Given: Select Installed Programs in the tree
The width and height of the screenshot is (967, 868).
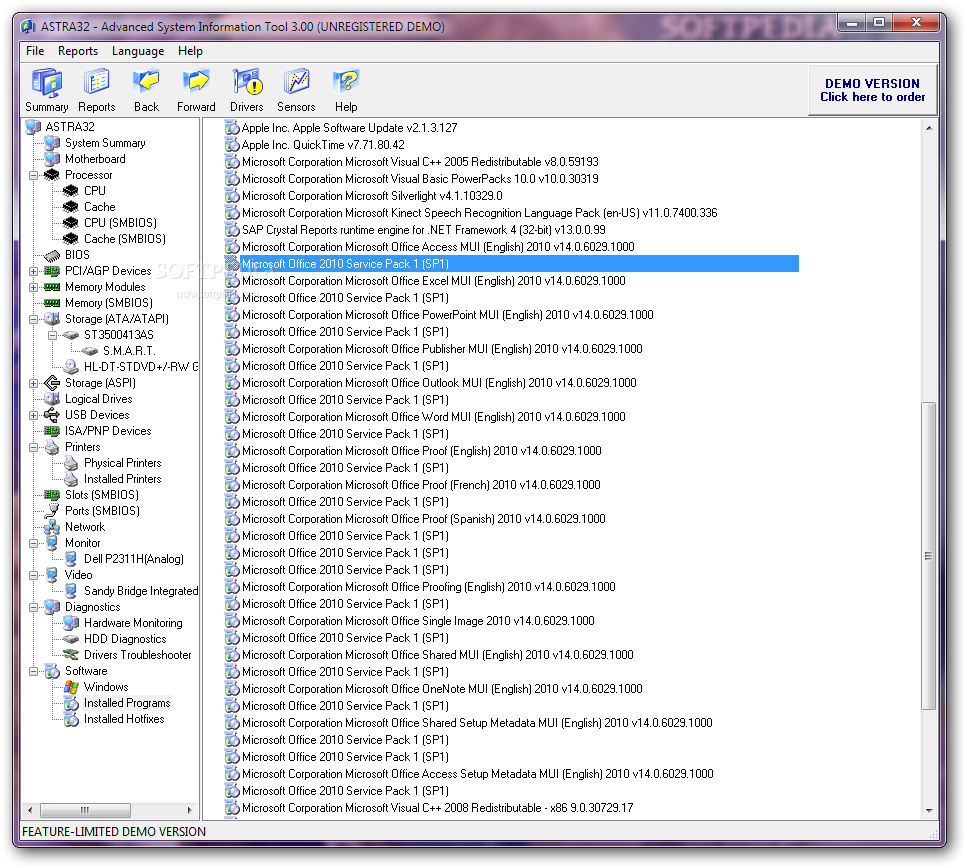Looking at the screenshot, I should coord(127,703).
